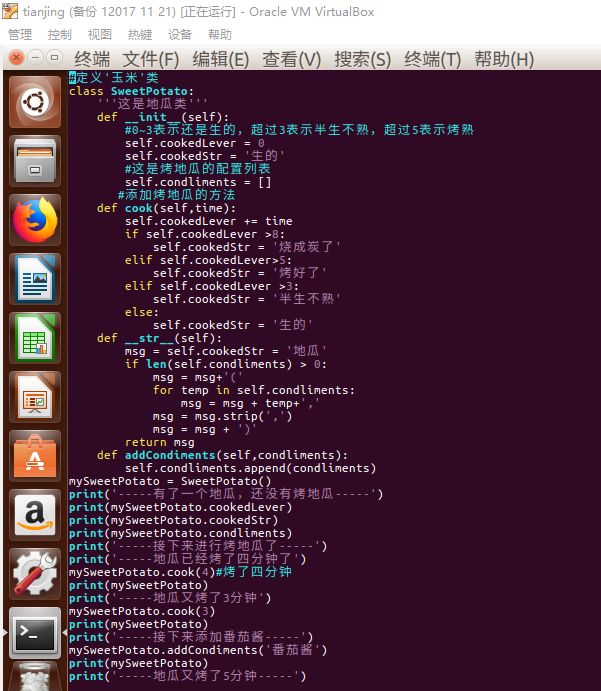Click the 终端 title label in top bar
Screen dimensions: 601x691
(92, 59)
